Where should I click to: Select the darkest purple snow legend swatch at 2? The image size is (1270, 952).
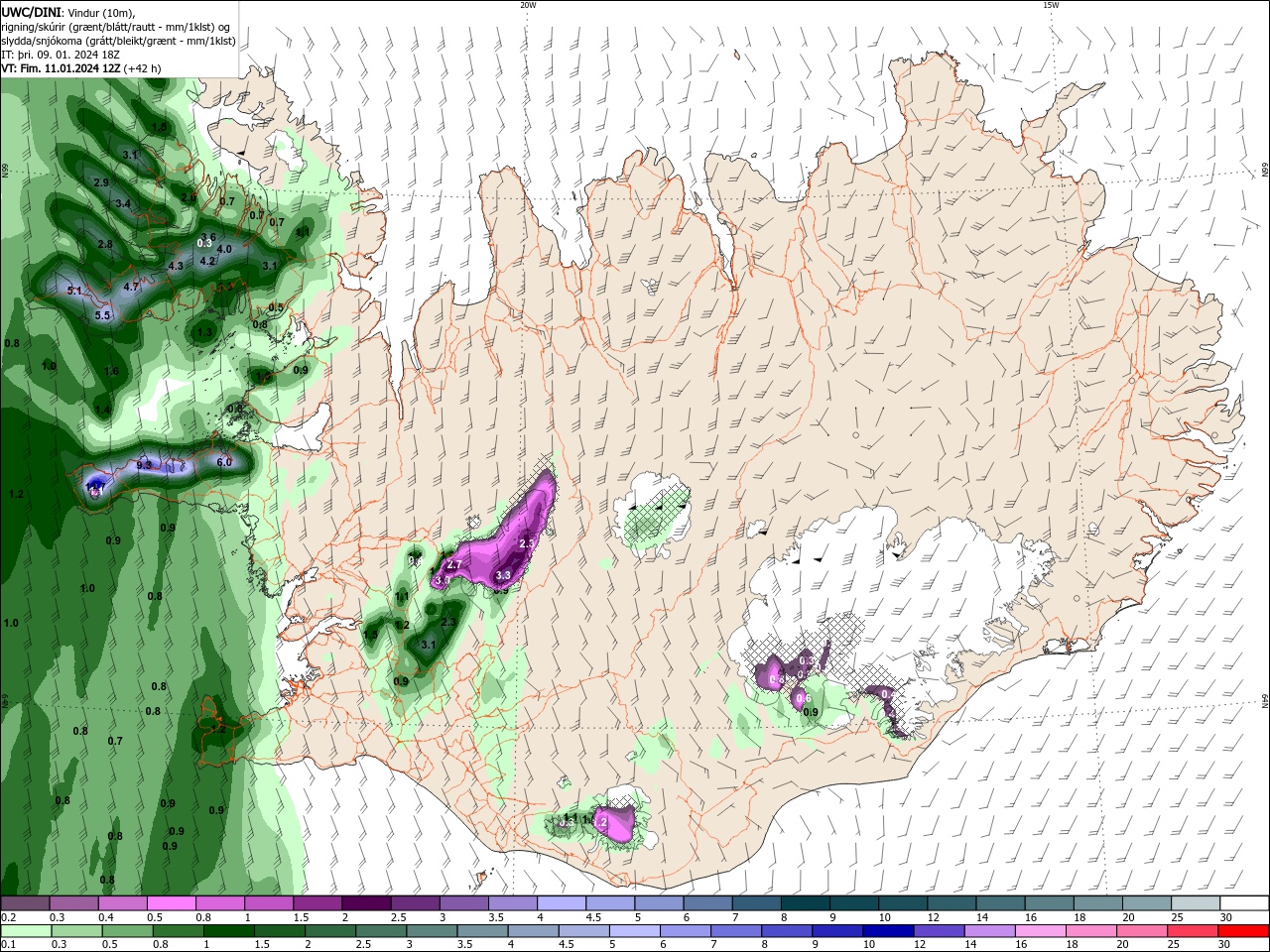point(366,903)
